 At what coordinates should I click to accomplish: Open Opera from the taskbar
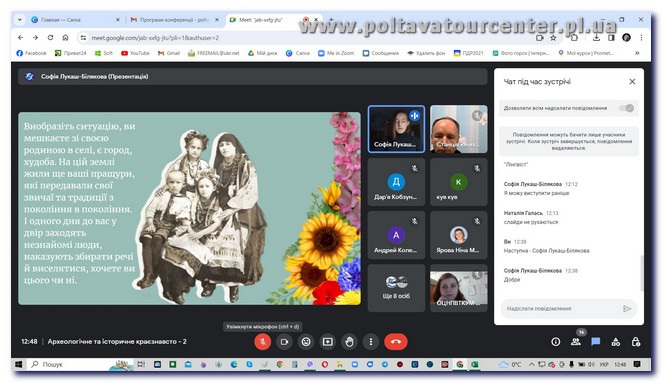click(325, 364)
